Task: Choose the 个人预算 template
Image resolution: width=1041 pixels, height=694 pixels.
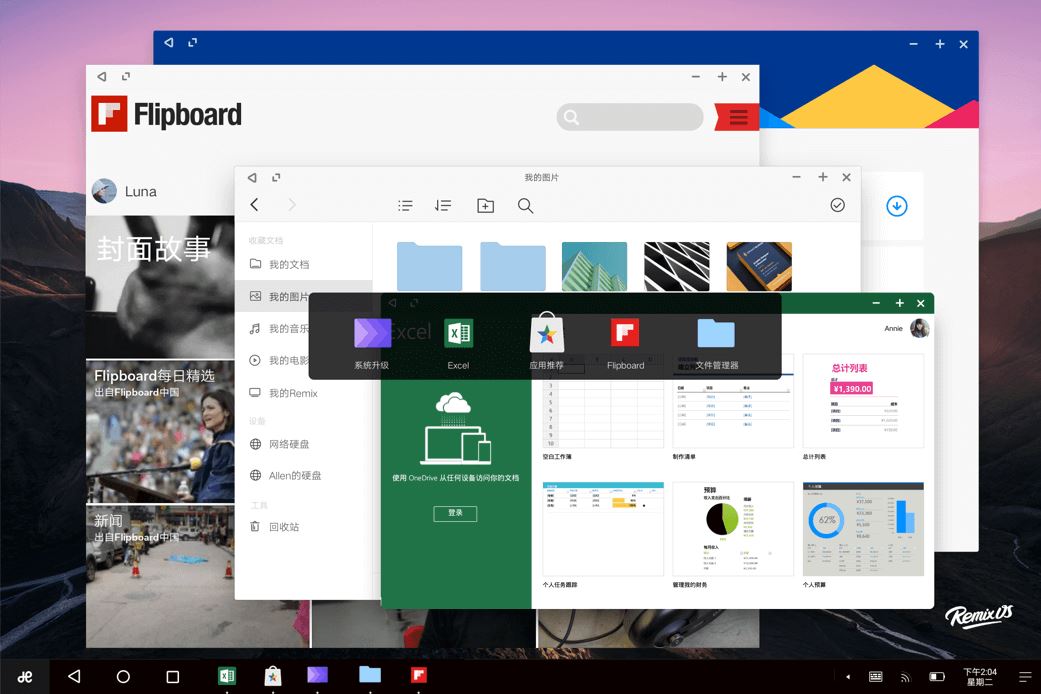Action: (863, 535)
